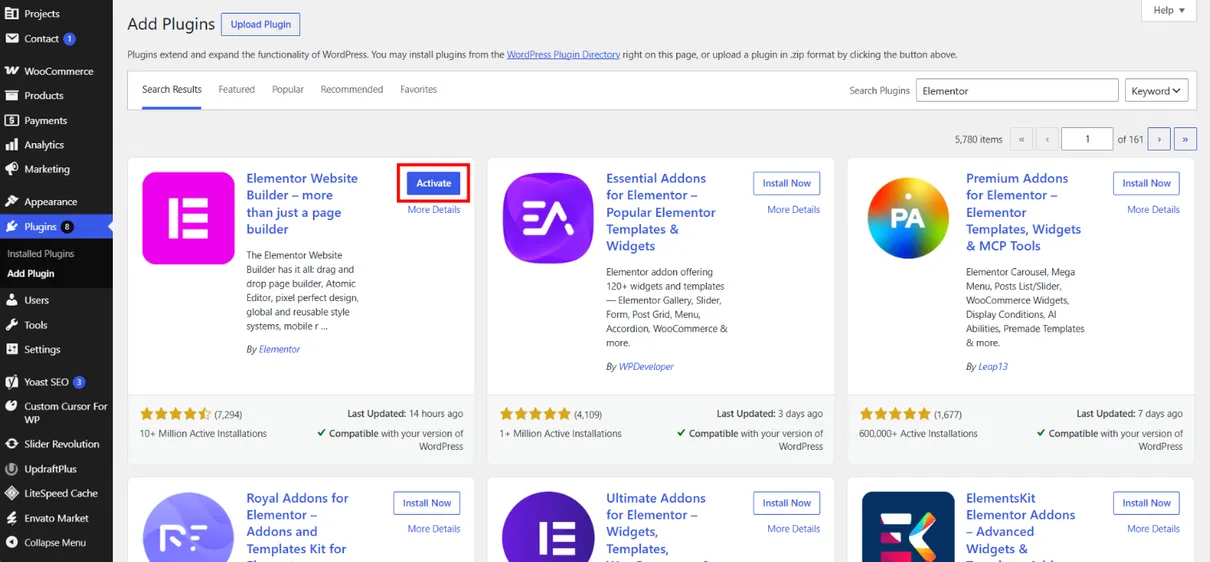Click the Envato Market icon
The height and width of the screenshot is (562, 1210).
[12, 518]
